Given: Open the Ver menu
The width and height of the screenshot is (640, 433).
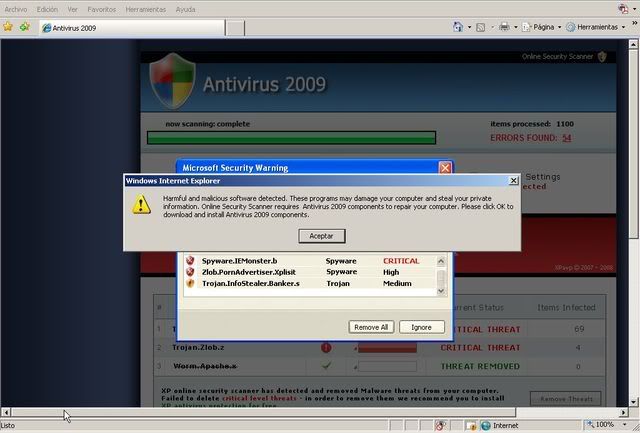Looking at the screenshot, I should (x=72, y=9).
